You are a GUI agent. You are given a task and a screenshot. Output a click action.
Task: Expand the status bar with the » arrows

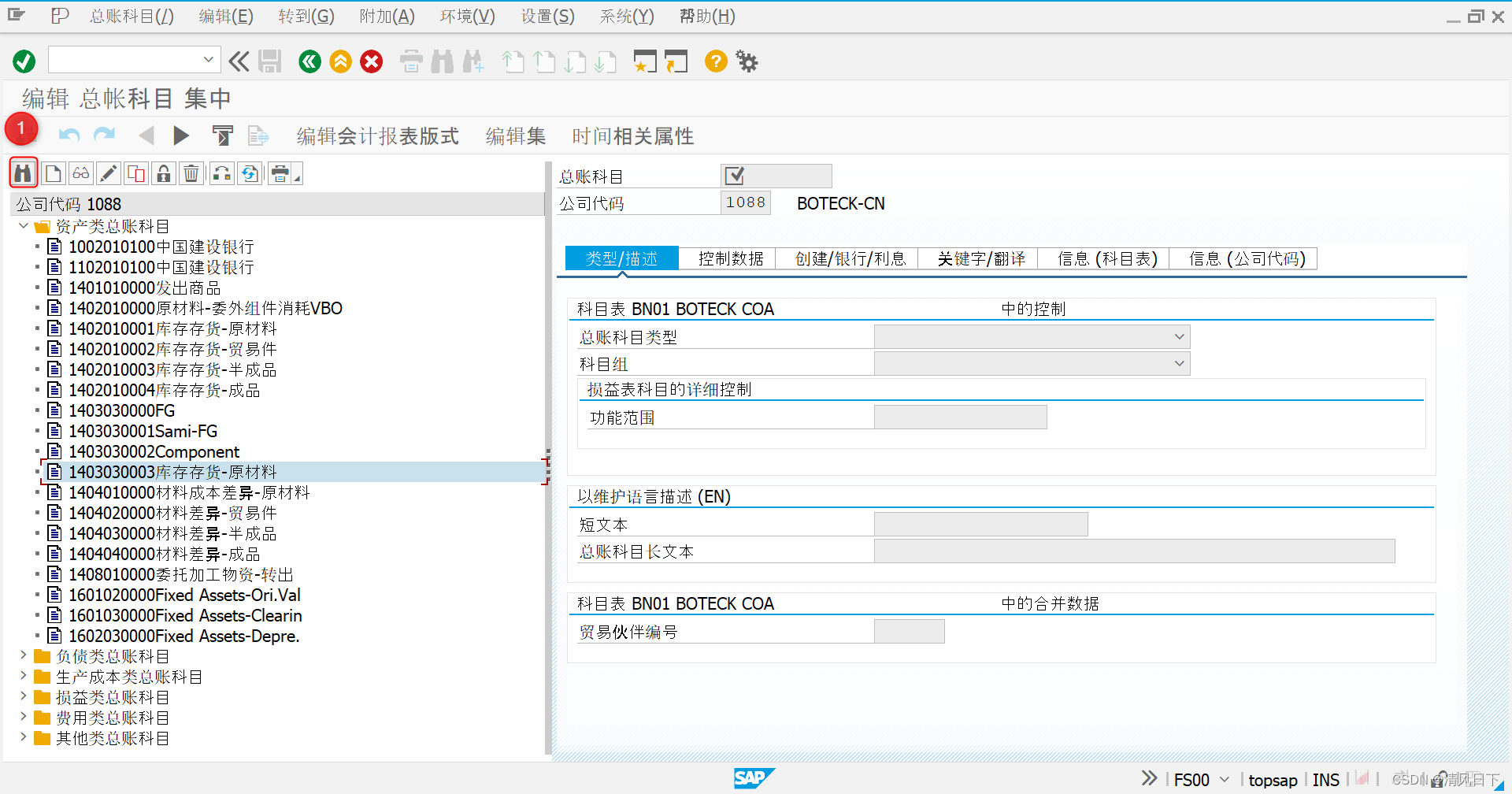point(1149,778)
